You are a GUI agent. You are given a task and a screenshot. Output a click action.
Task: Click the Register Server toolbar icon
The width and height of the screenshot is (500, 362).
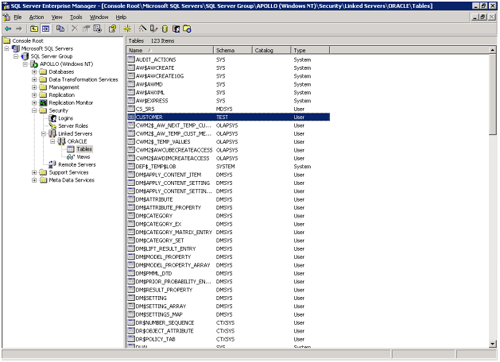pos(154,29)
